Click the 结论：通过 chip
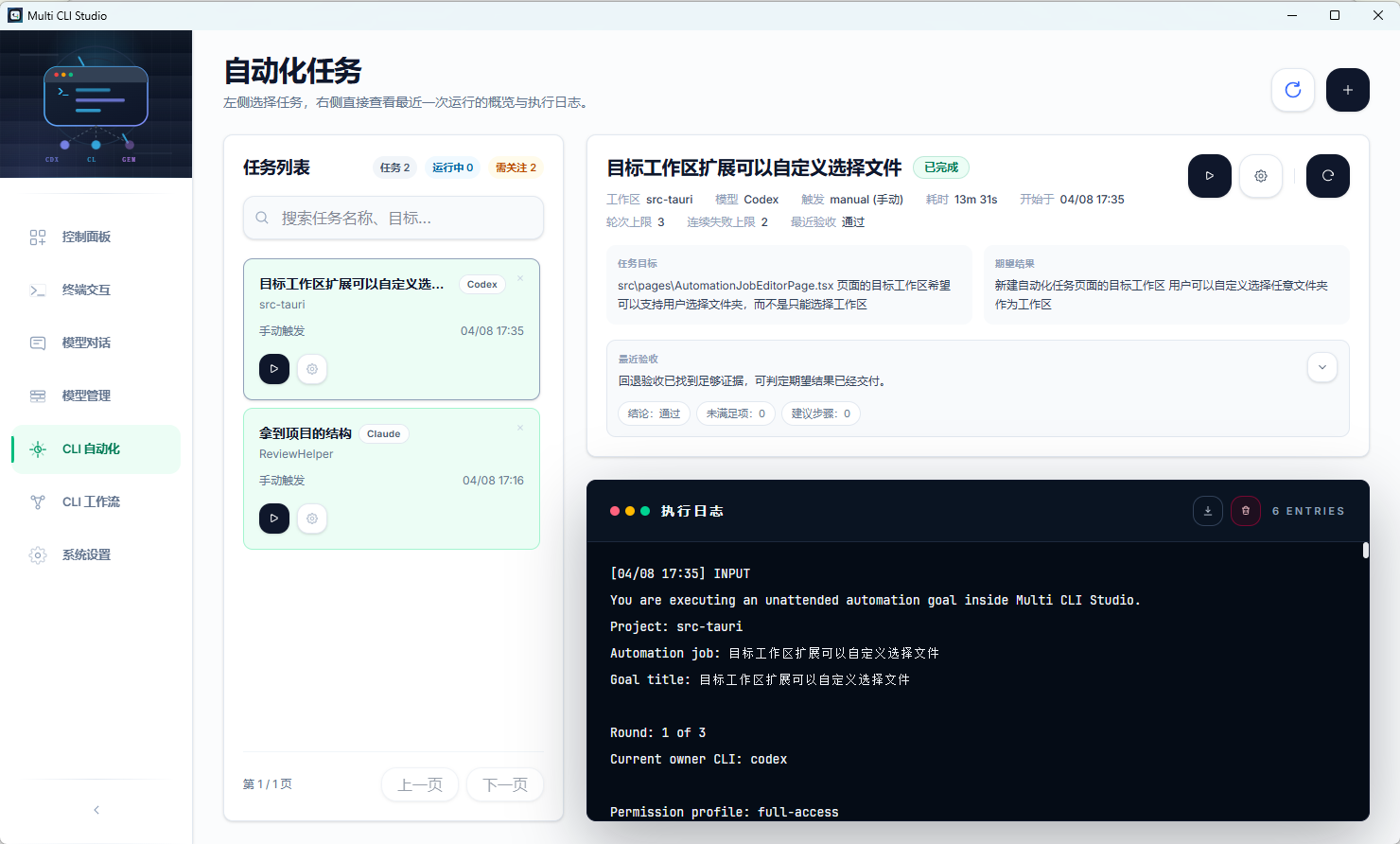 (654, 413)
